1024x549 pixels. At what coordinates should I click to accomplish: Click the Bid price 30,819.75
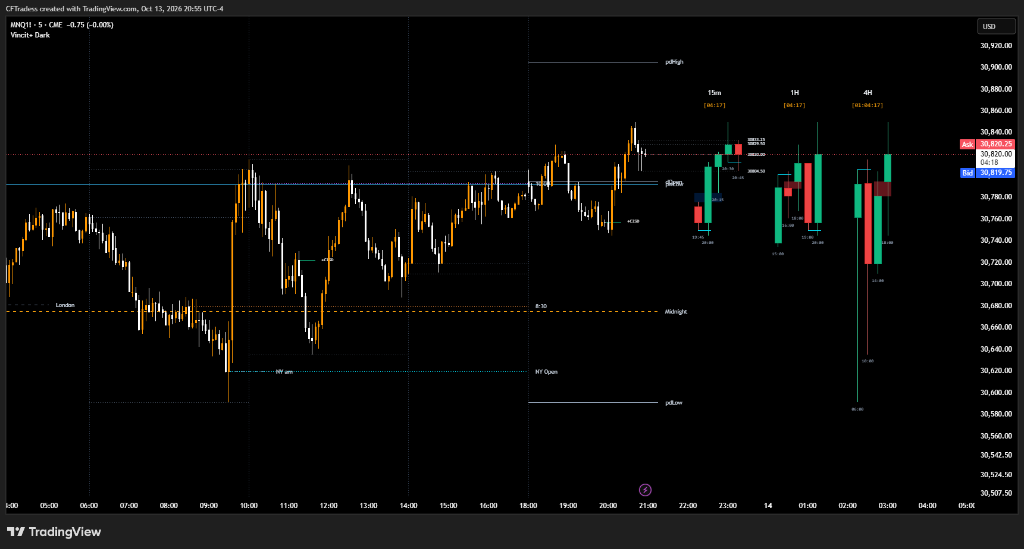coord(995,173)
